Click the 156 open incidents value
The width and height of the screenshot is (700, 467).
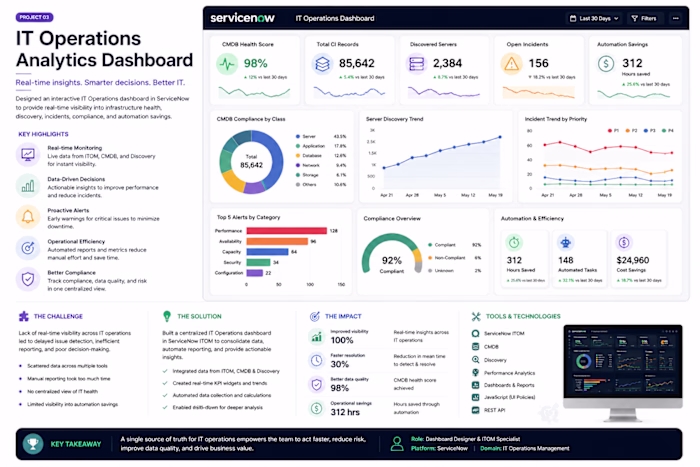coord(538,63)
